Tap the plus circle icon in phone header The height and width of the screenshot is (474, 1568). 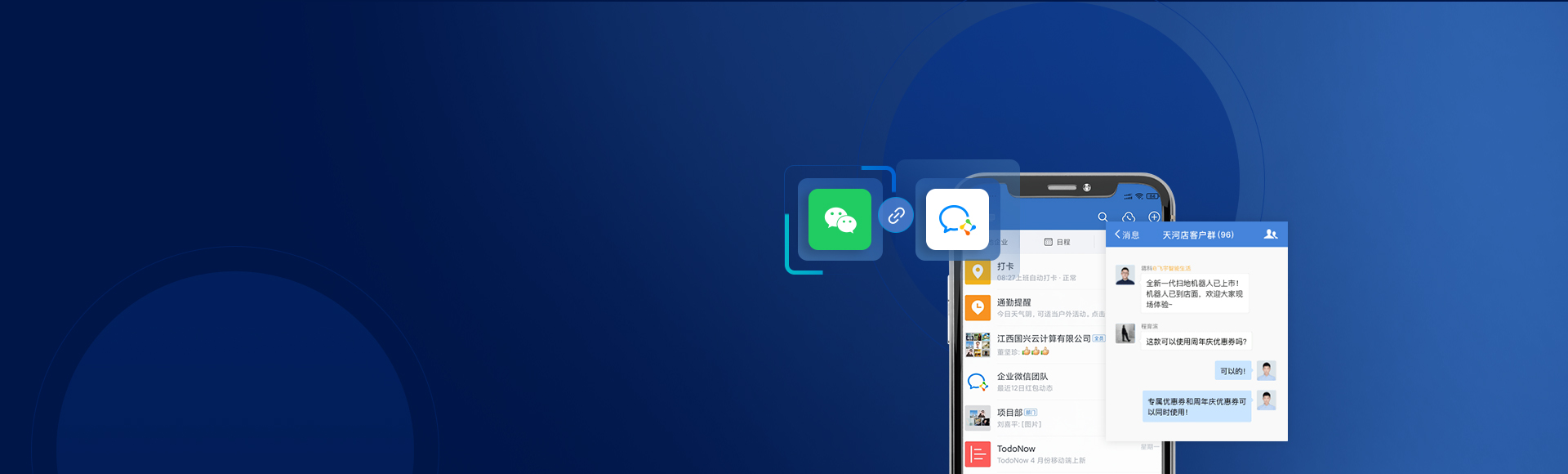(1154, 217)
